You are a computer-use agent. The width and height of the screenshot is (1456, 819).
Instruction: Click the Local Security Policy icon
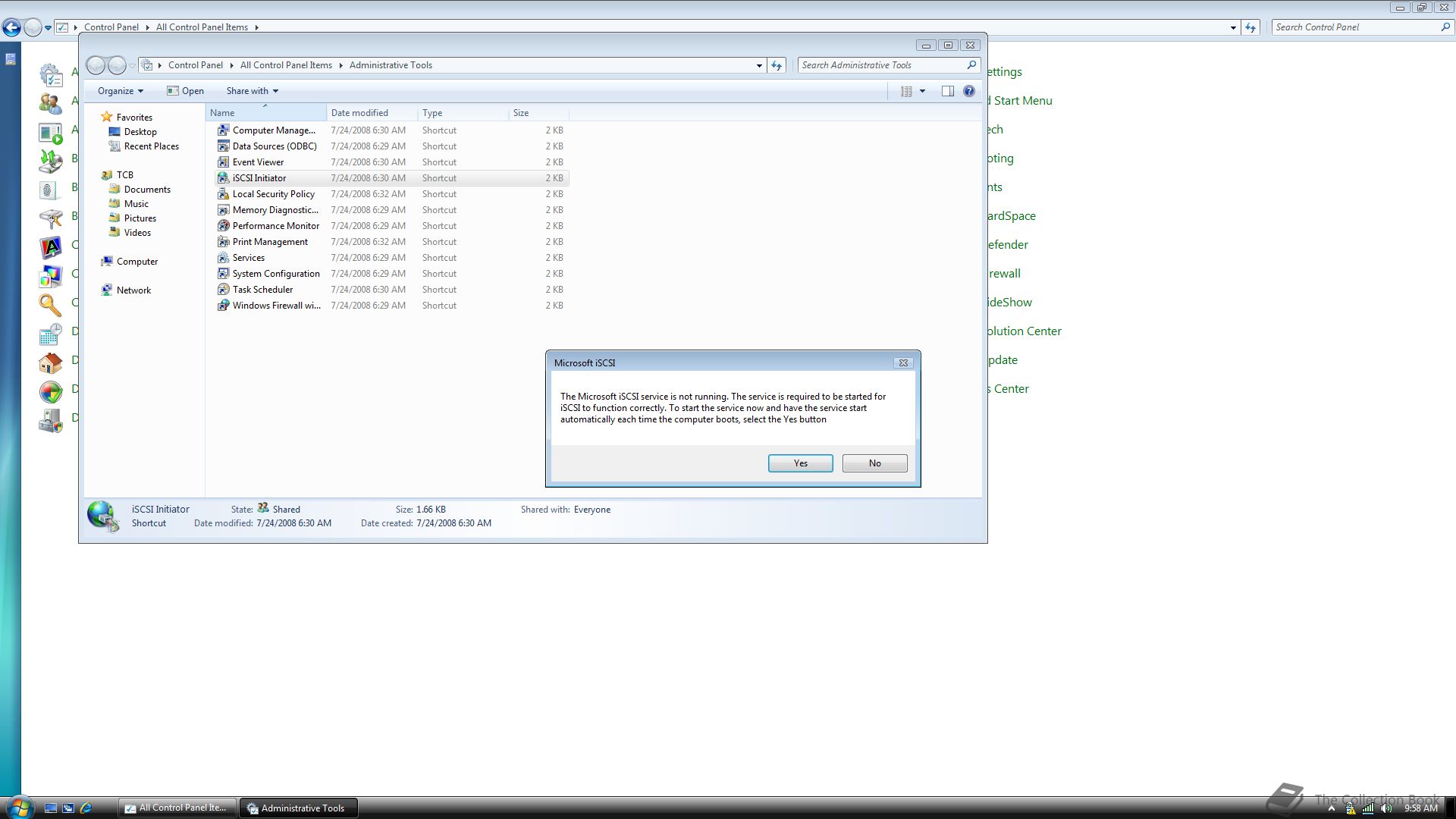coord(223,194)
